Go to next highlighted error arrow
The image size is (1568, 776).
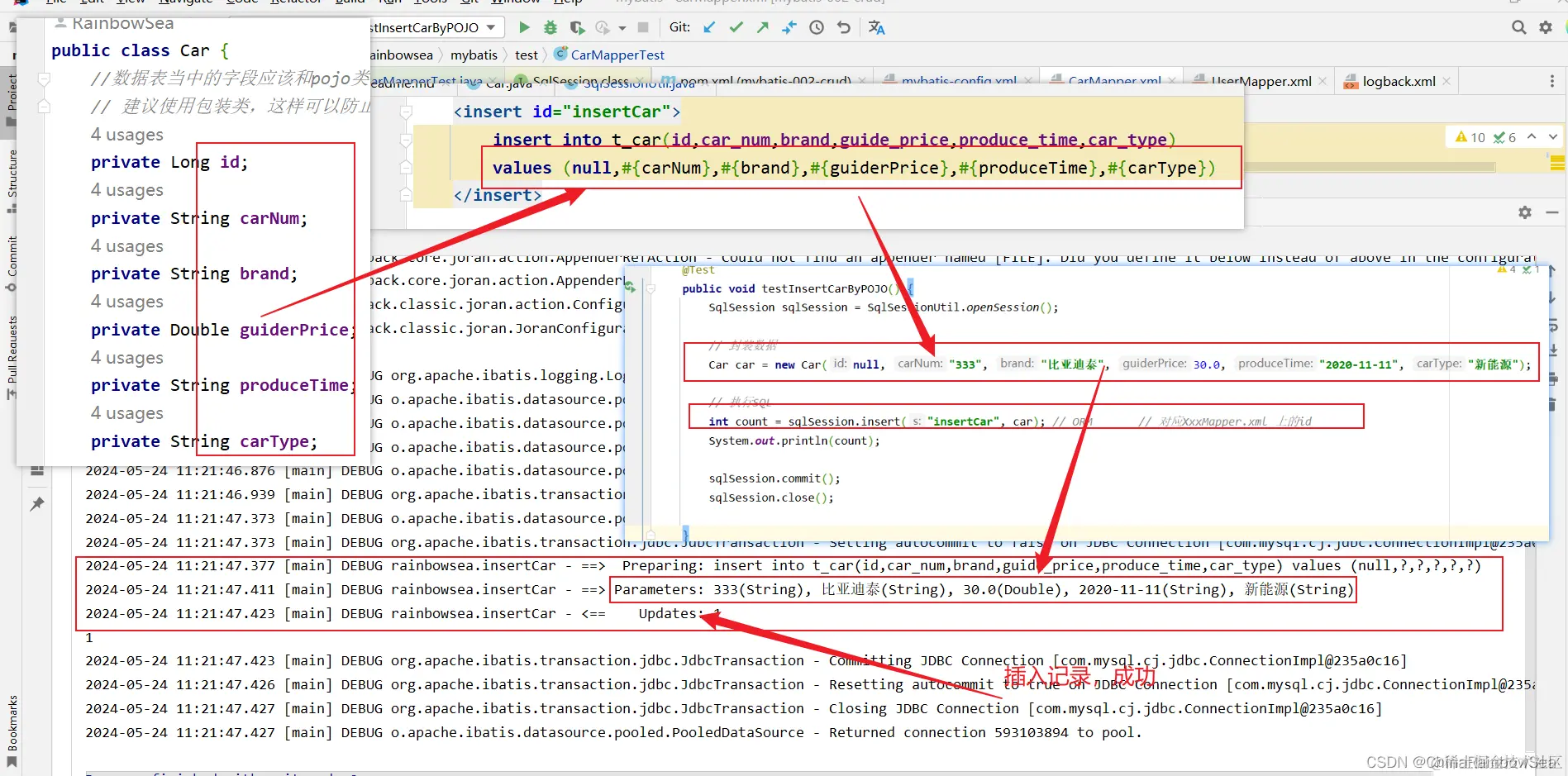[x=1553, y=136]
